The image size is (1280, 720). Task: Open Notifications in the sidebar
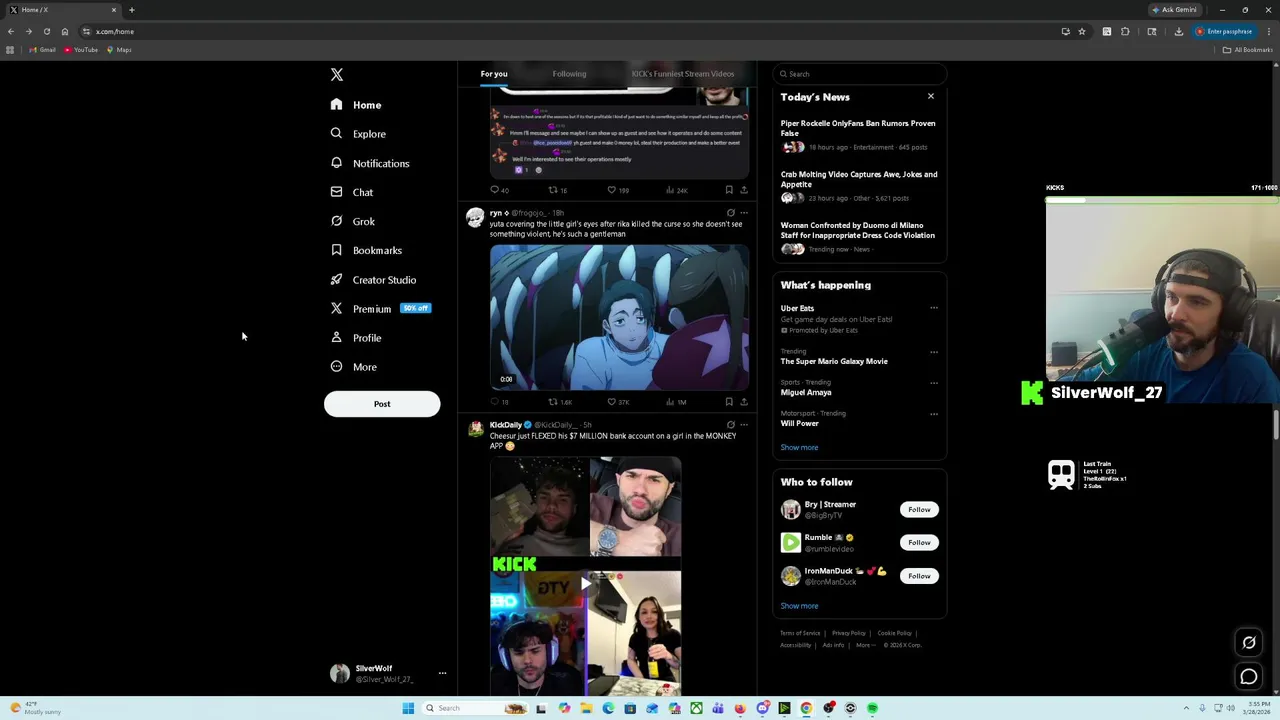point(370,163)
